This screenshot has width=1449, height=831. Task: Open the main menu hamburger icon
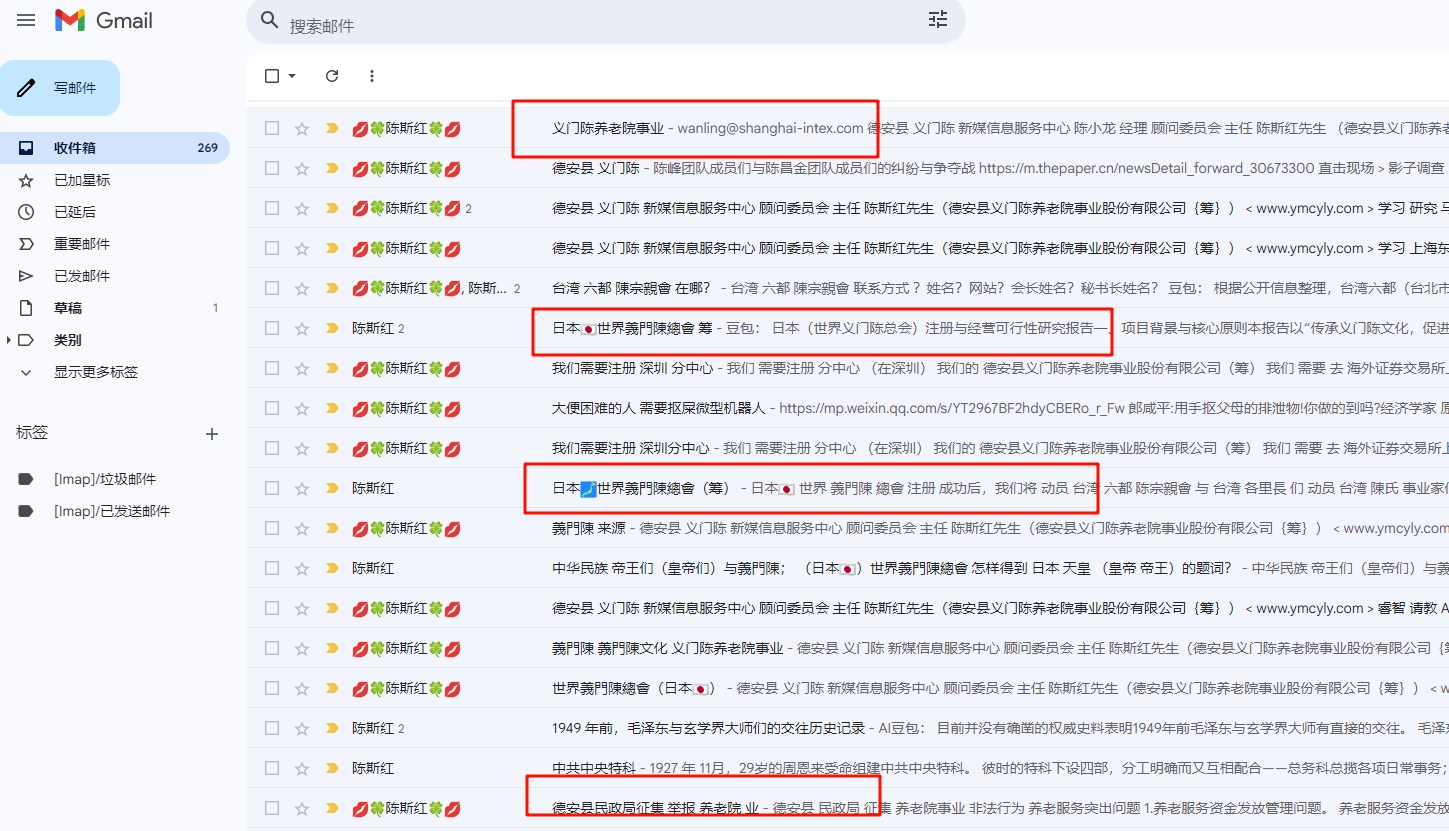click(x=26, y=20)
